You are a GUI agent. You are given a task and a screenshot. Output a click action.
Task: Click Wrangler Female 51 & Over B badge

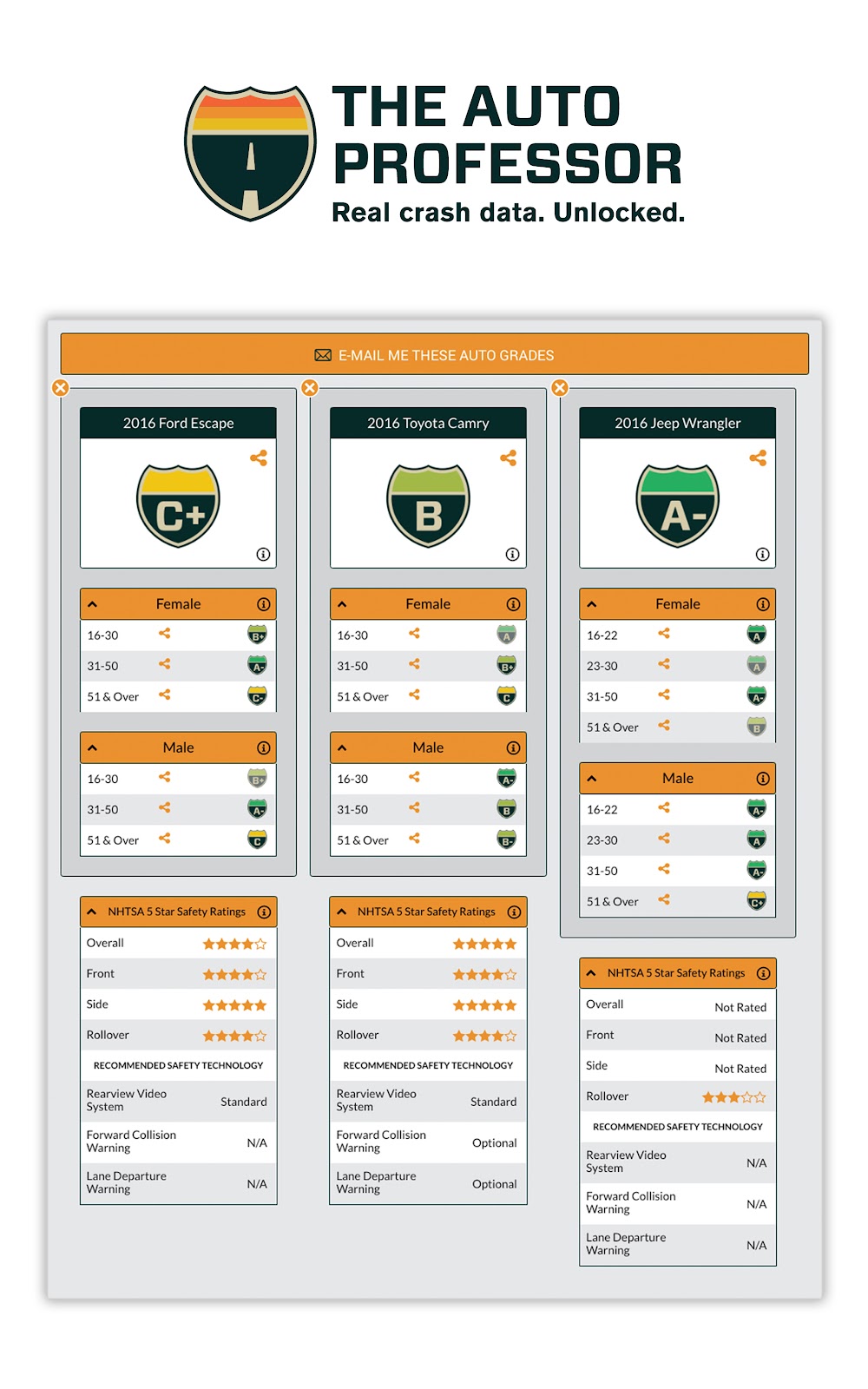point(757,727)
